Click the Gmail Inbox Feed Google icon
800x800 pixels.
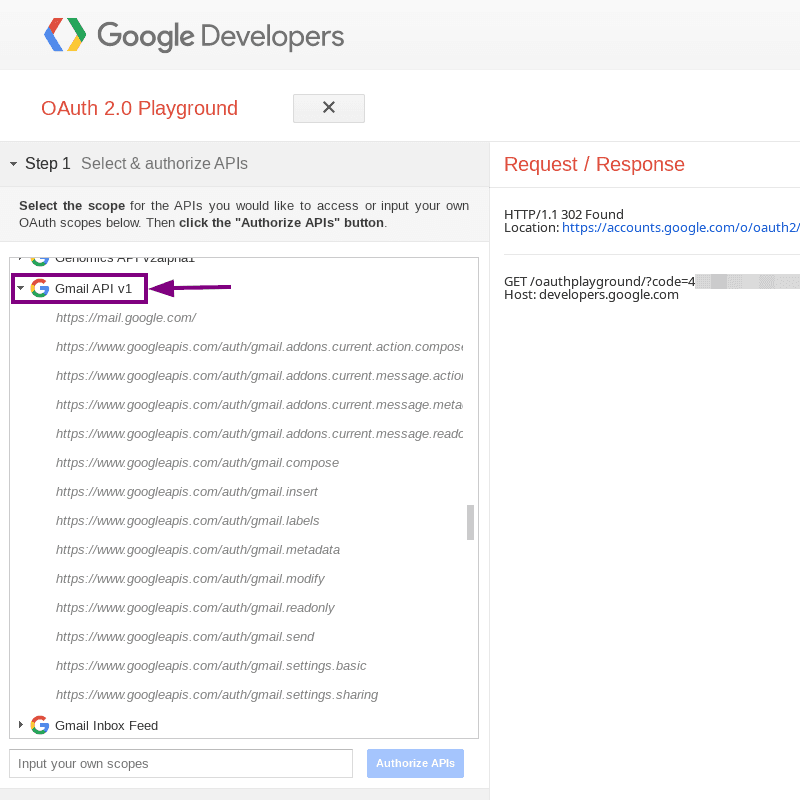40,725
